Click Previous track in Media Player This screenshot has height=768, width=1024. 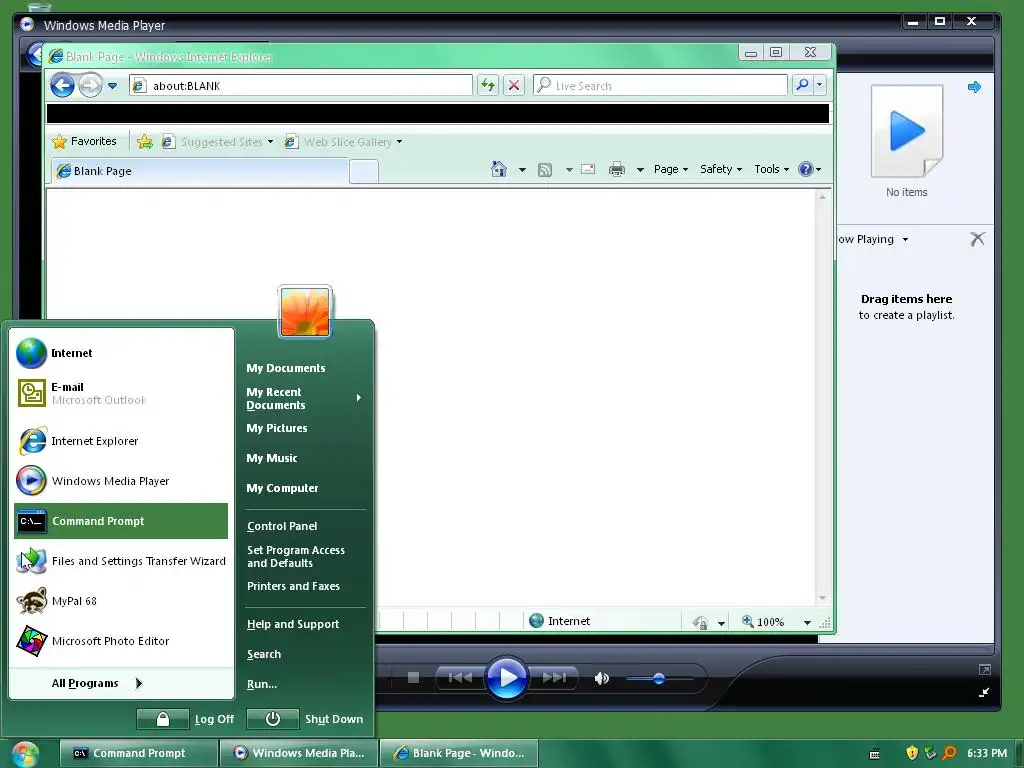tap(460, 678)
